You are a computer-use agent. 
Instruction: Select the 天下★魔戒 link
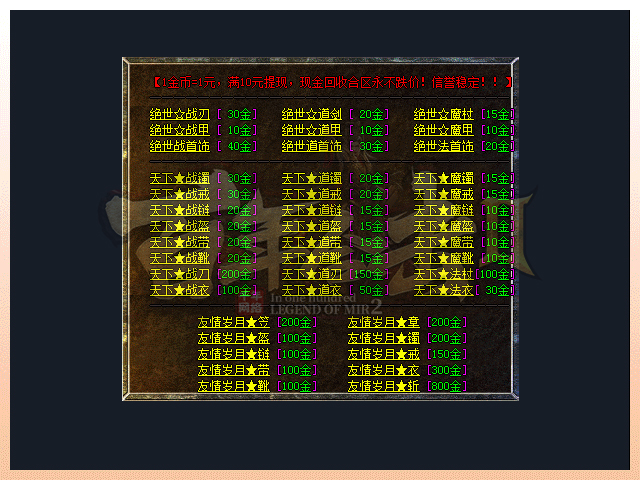coord(444,194)
